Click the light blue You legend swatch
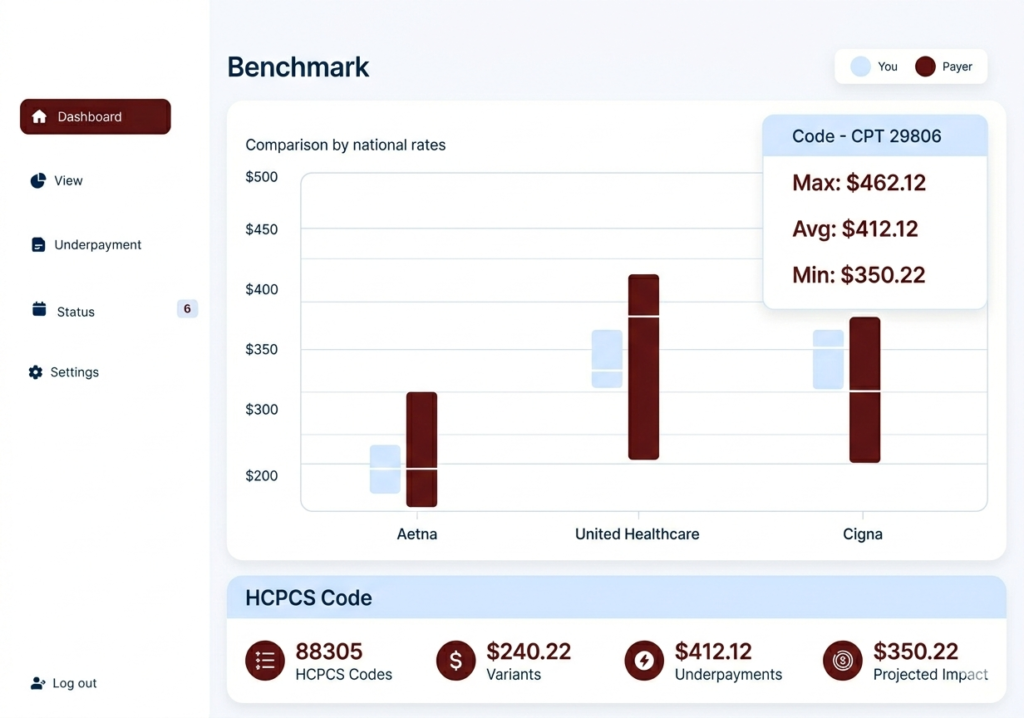 (860, 67)
